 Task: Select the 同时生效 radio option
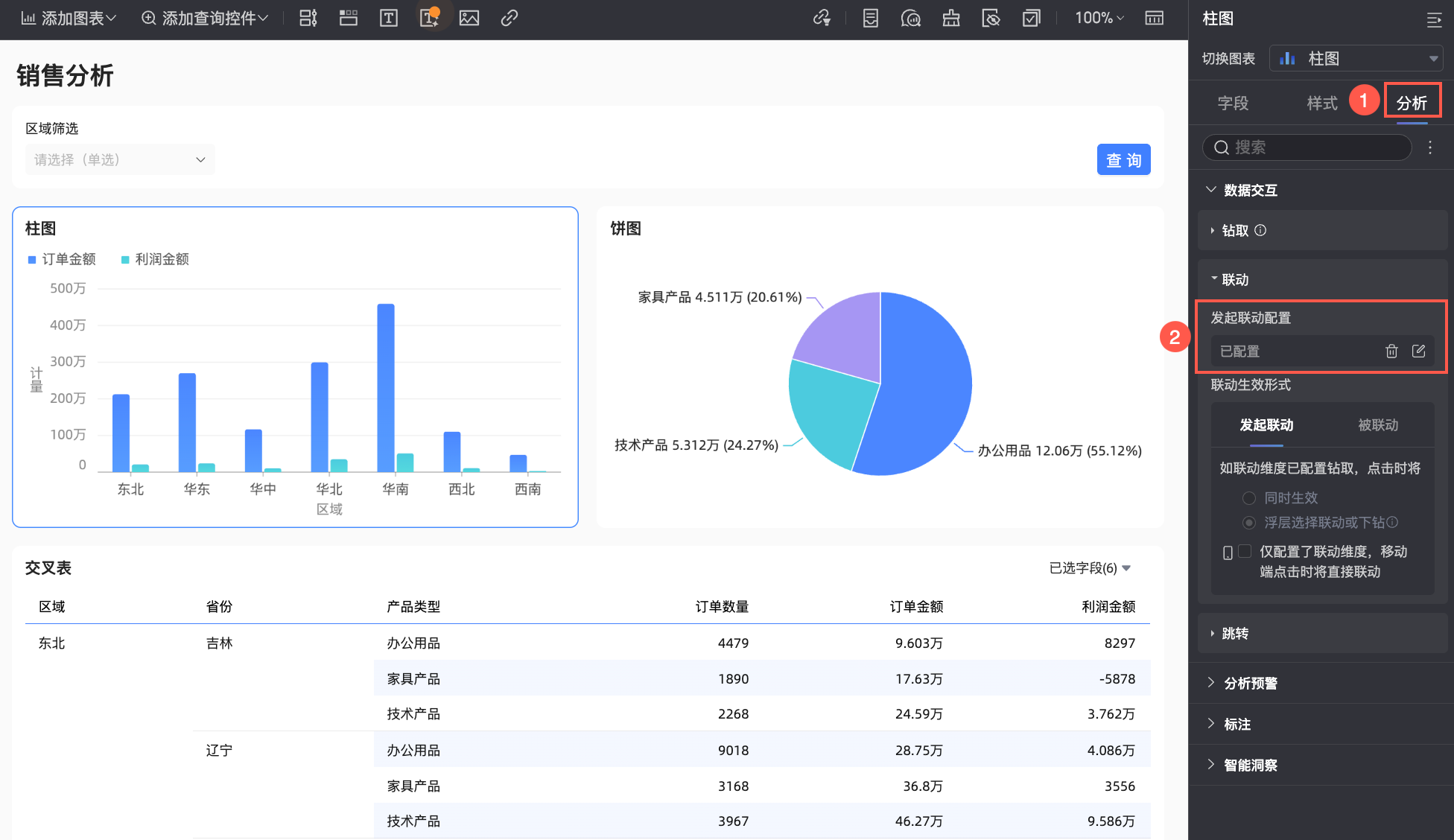[1249, 498]
